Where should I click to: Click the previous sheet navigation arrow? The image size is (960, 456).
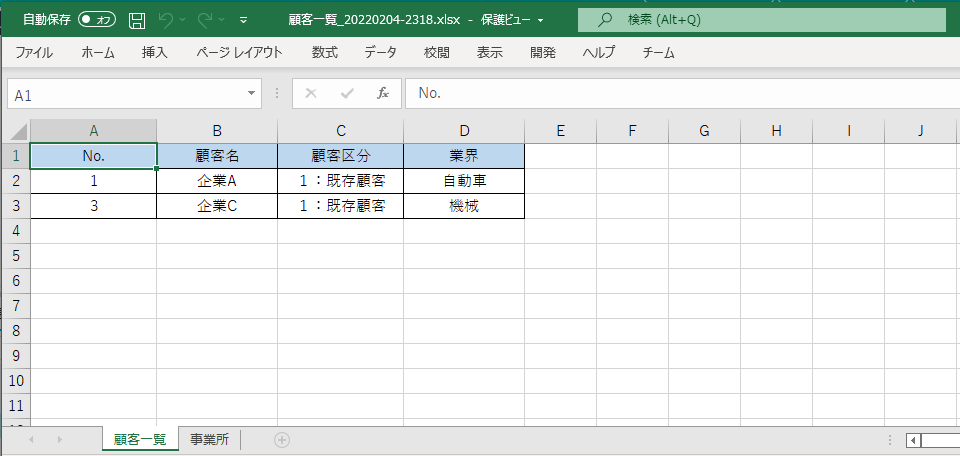click(31, 439)
